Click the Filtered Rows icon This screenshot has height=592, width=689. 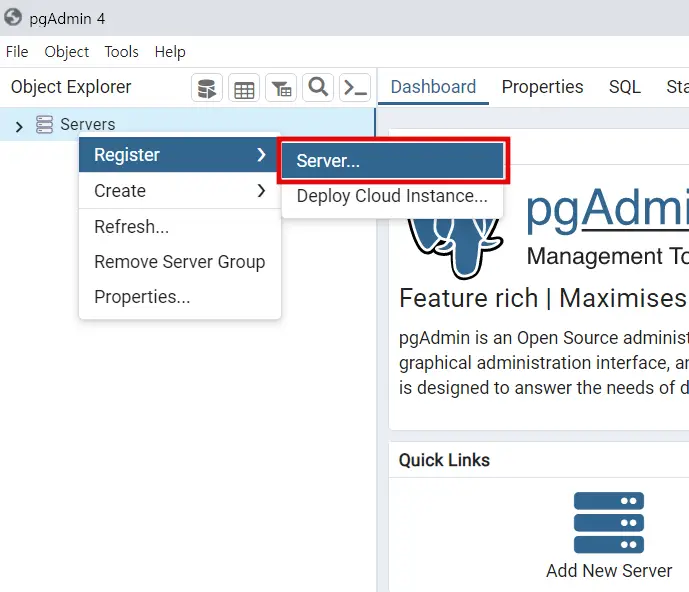coord(281,88)
